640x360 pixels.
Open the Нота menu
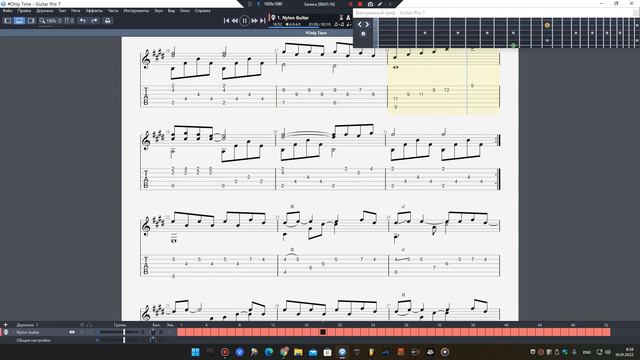pyautogui.click(x=76, y=11)
